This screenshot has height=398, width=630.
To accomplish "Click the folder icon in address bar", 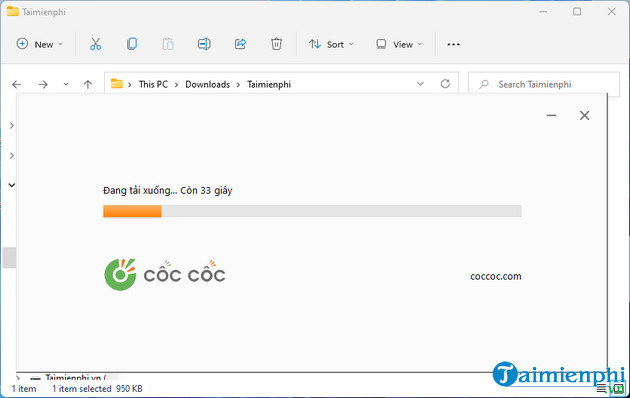I will point(117,84).
